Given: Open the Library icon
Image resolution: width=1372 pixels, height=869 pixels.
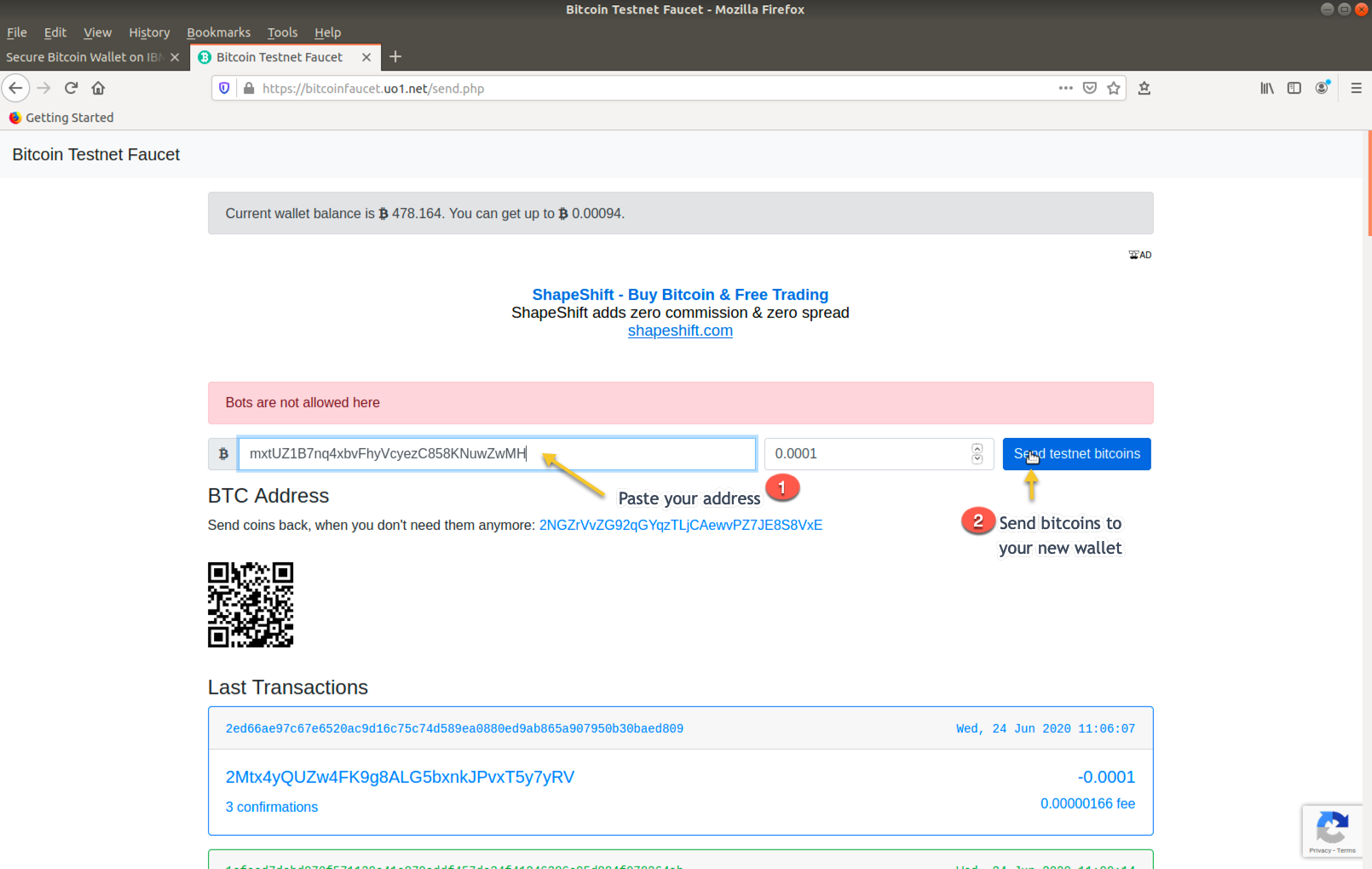Looking at the screenshot, I should (x=1267, y=88).
